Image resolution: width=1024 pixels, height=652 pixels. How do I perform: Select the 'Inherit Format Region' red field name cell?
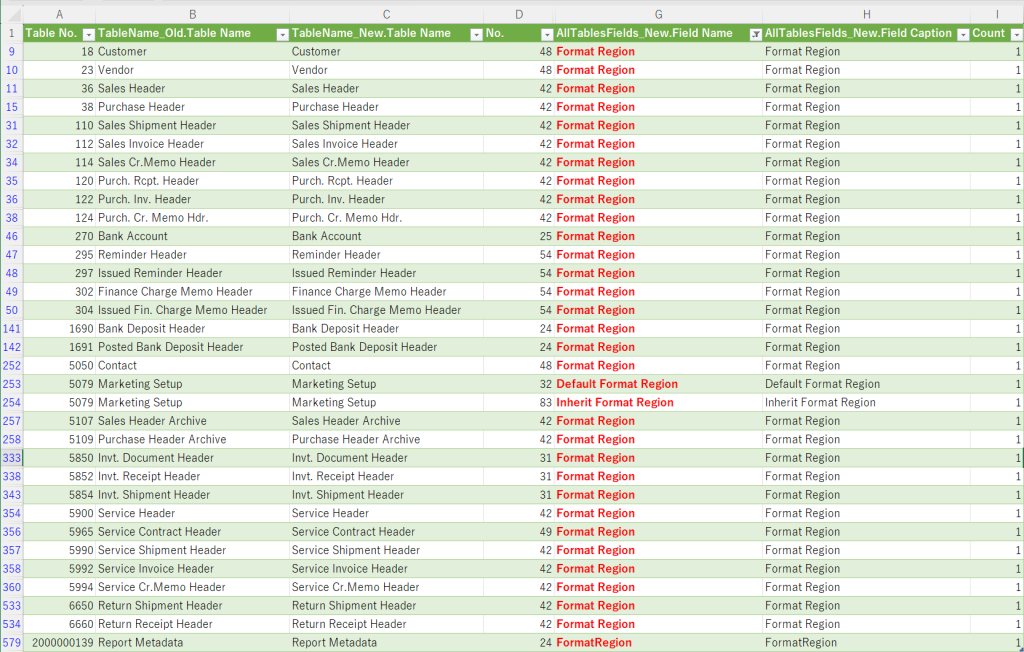click(658, 402)
